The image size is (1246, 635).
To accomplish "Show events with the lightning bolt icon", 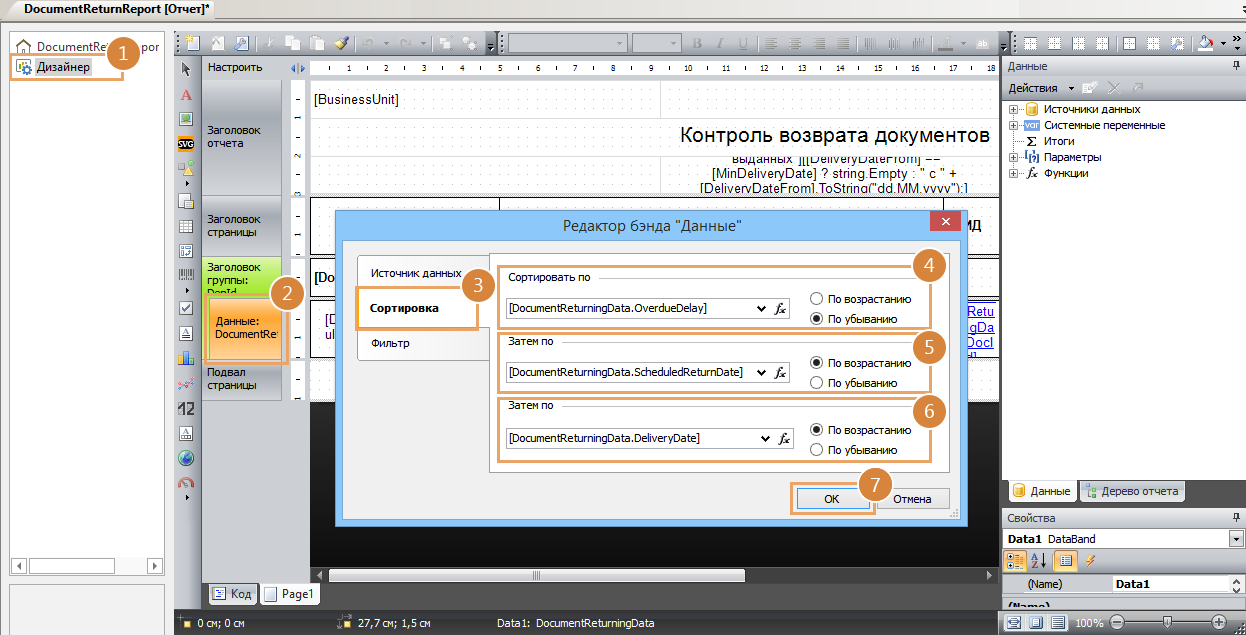I will (1089, 561).
